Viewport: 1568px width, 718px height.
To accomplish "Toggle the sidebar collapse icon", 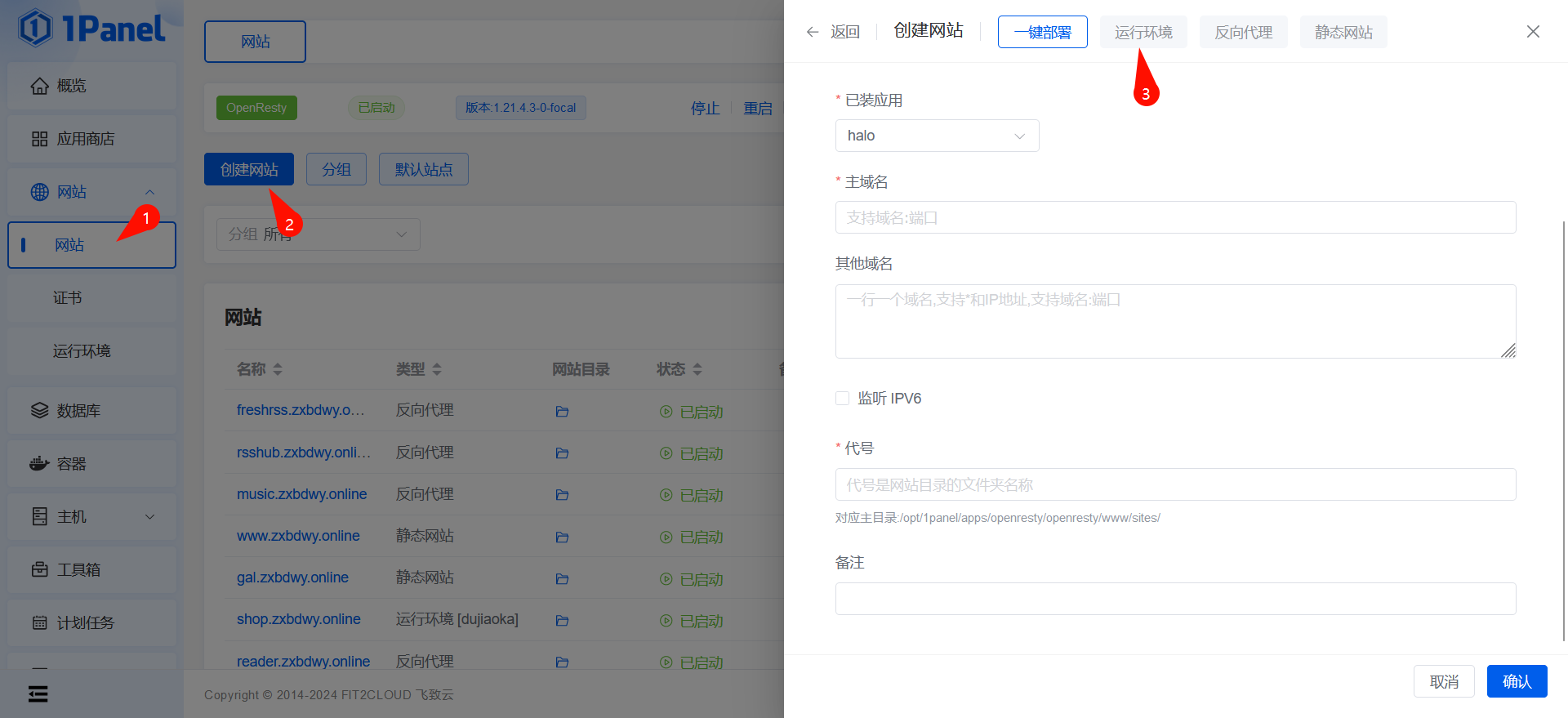I will tap(38, 693).
